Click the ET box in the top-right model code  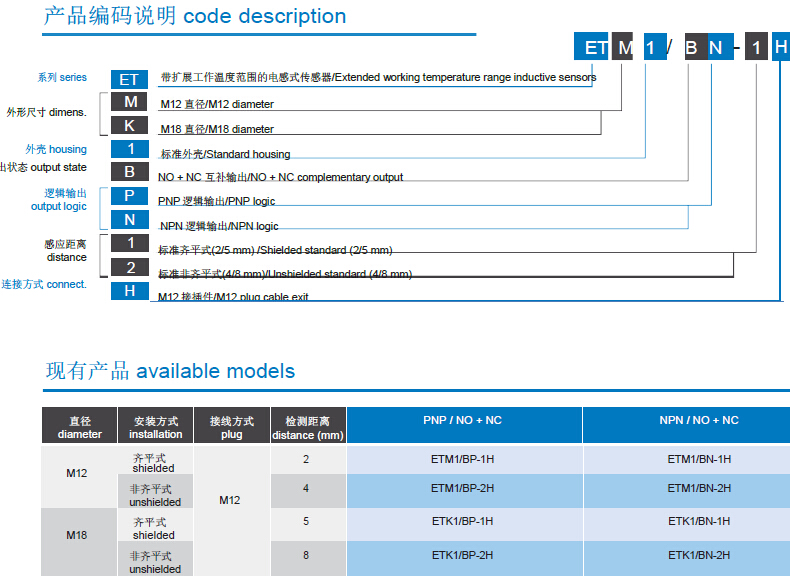coord(596,48)
